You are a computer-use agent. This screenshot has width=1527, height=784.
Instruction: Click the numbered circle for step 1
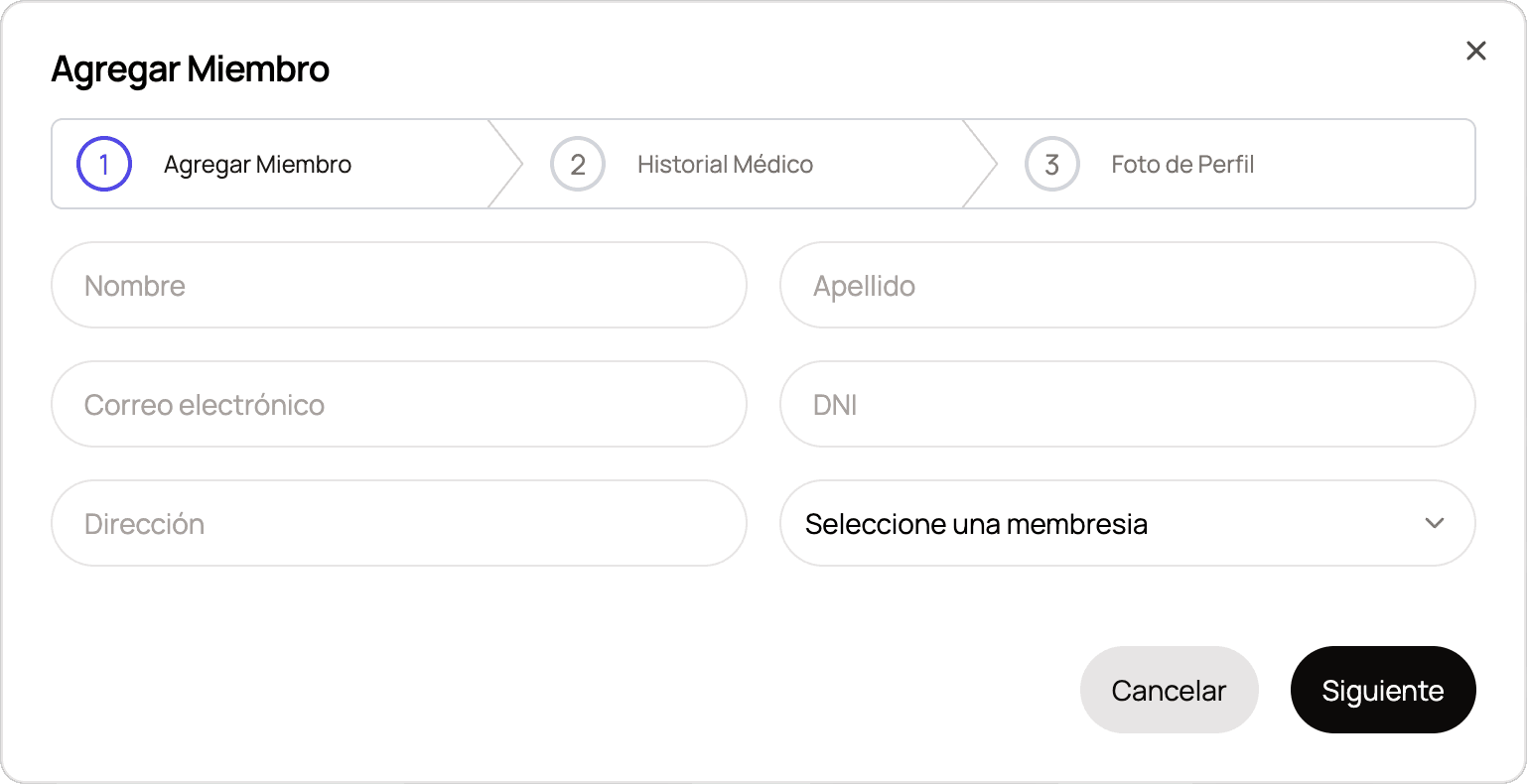click(x=102, y=164)
